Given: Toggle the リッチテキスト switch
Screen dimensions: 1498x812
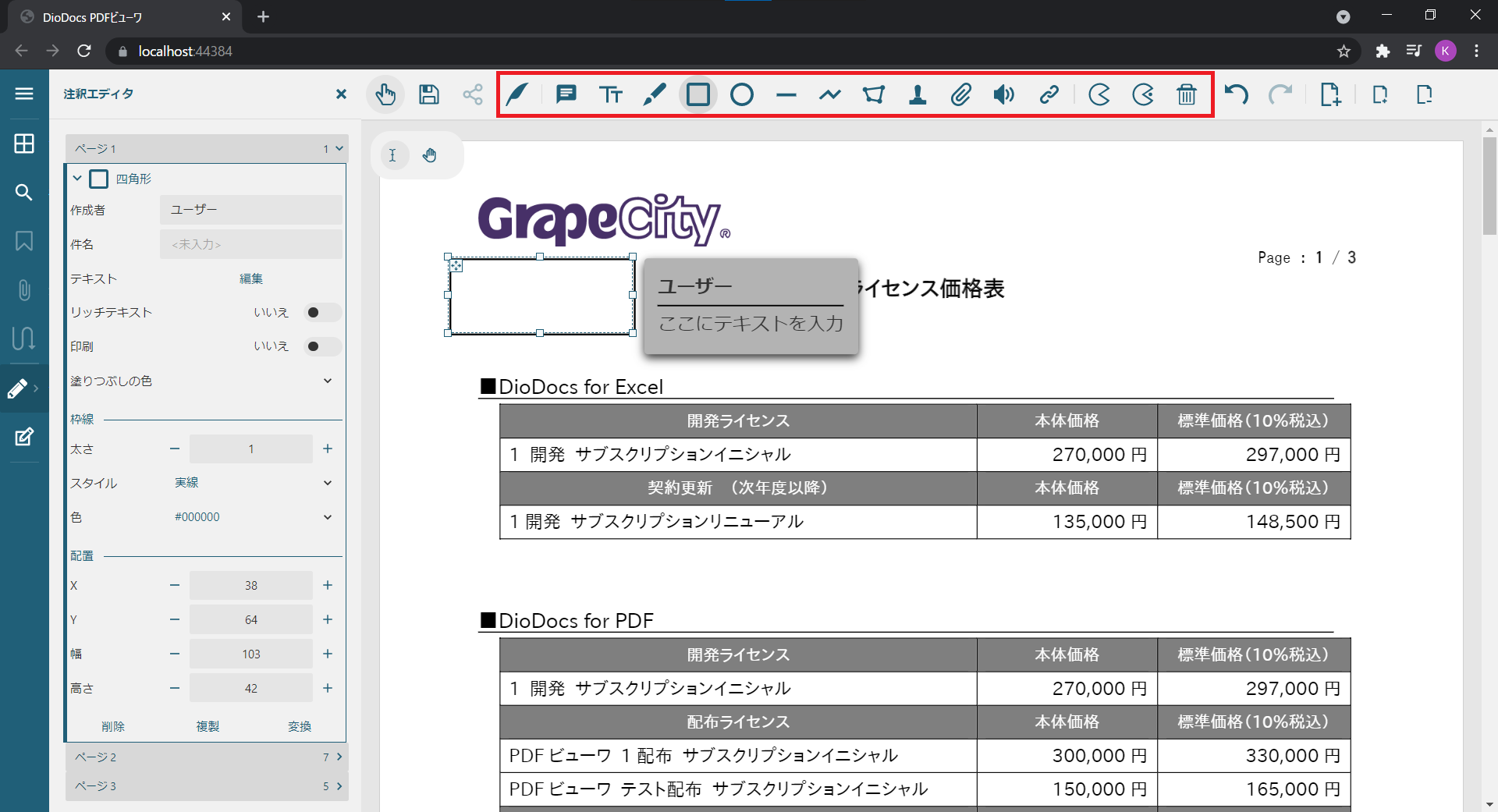Looking at the screenshot, I should 321,313.
